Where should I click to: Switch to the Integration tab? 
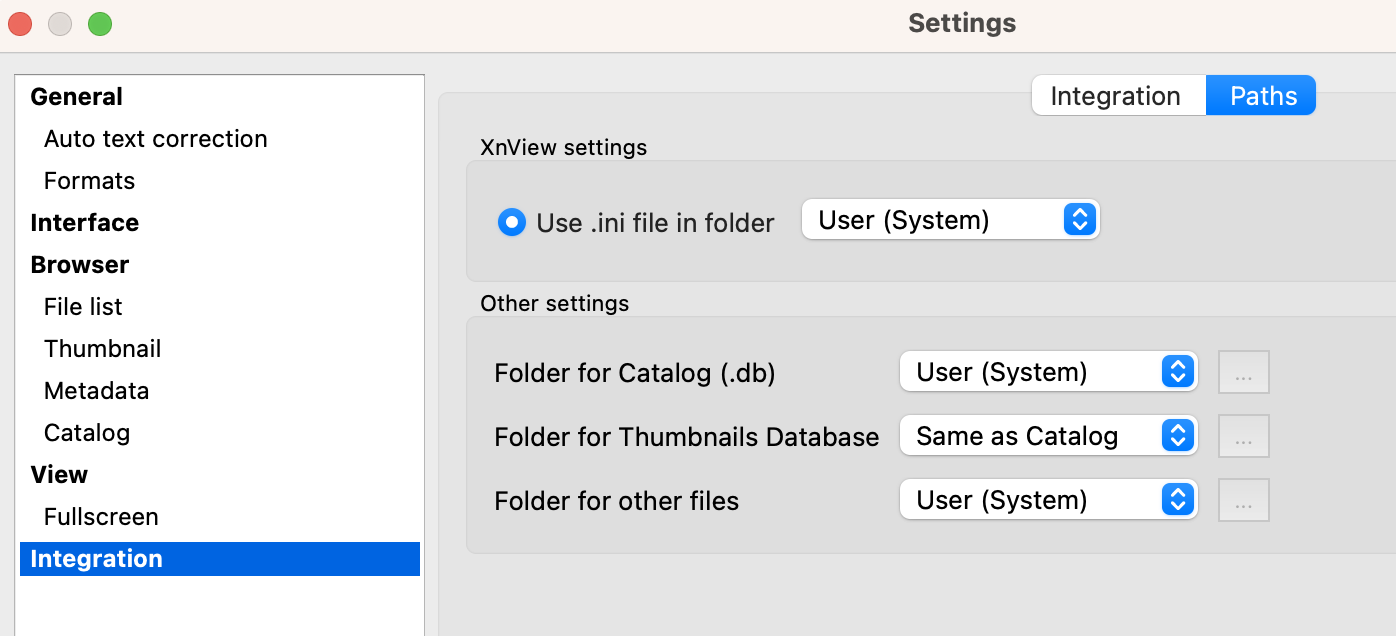tap(1115, 96)
